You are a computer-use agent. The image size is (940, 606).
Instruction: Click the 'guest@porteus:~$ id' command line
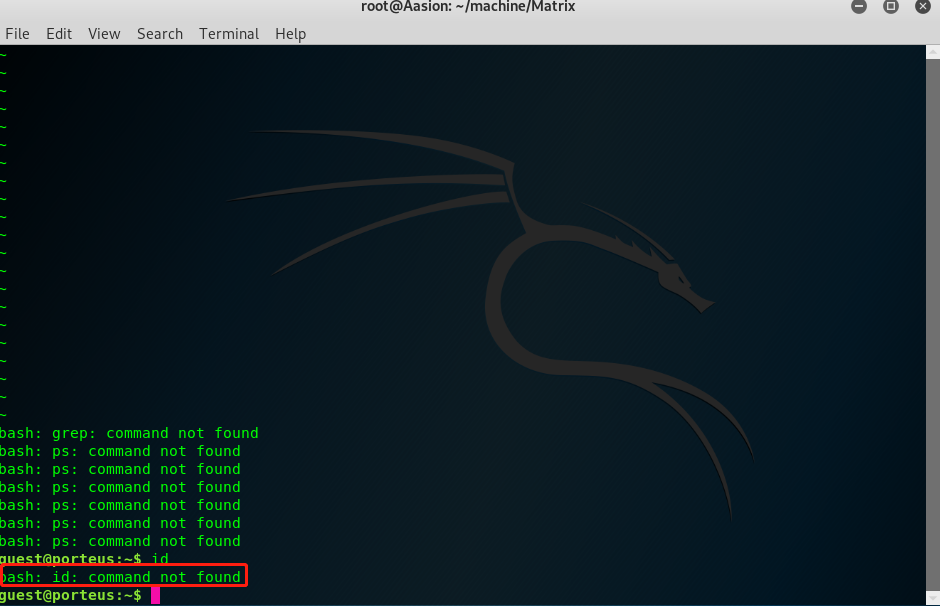[x=84, y=559]
